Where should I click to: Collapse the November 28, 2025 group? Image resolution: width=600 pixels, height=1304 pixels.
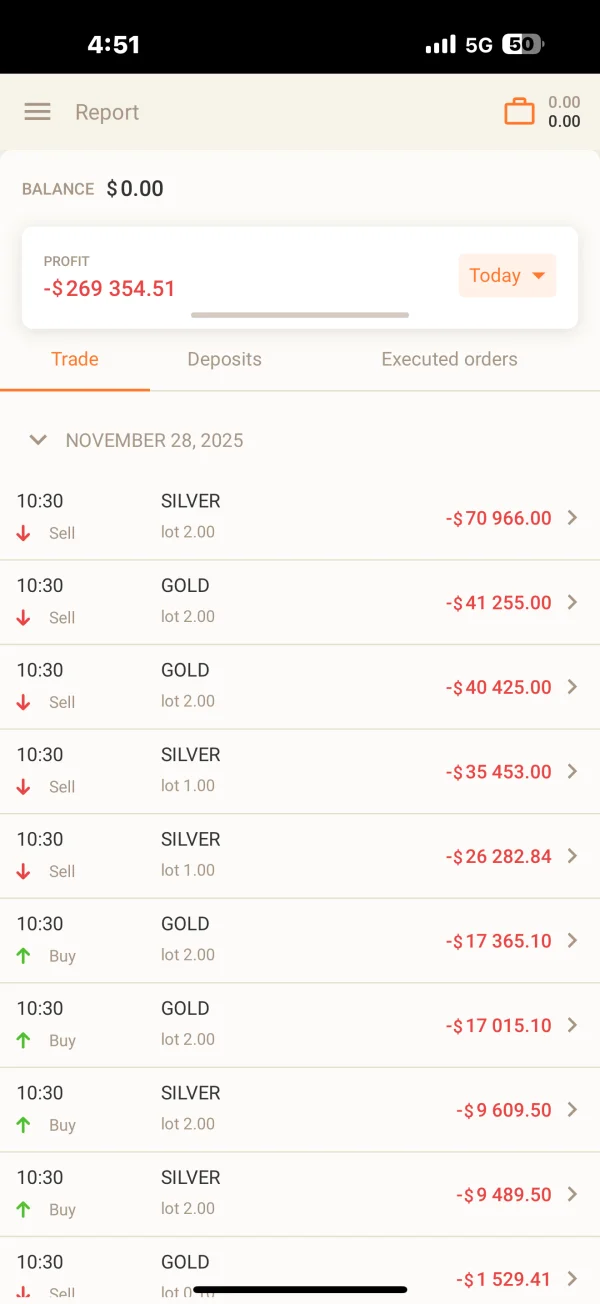(38, 440)
